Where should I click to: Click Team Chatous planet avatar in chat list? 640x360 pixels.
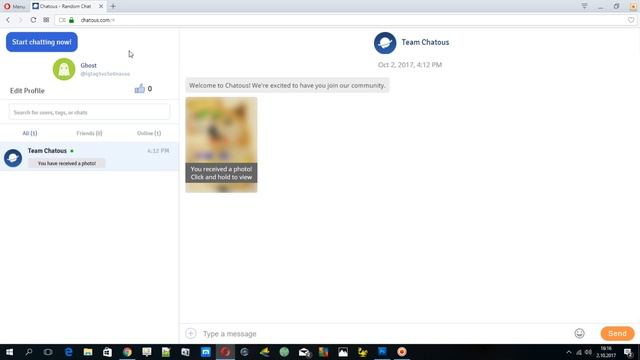pyautogui.click(x=13, y=158)
